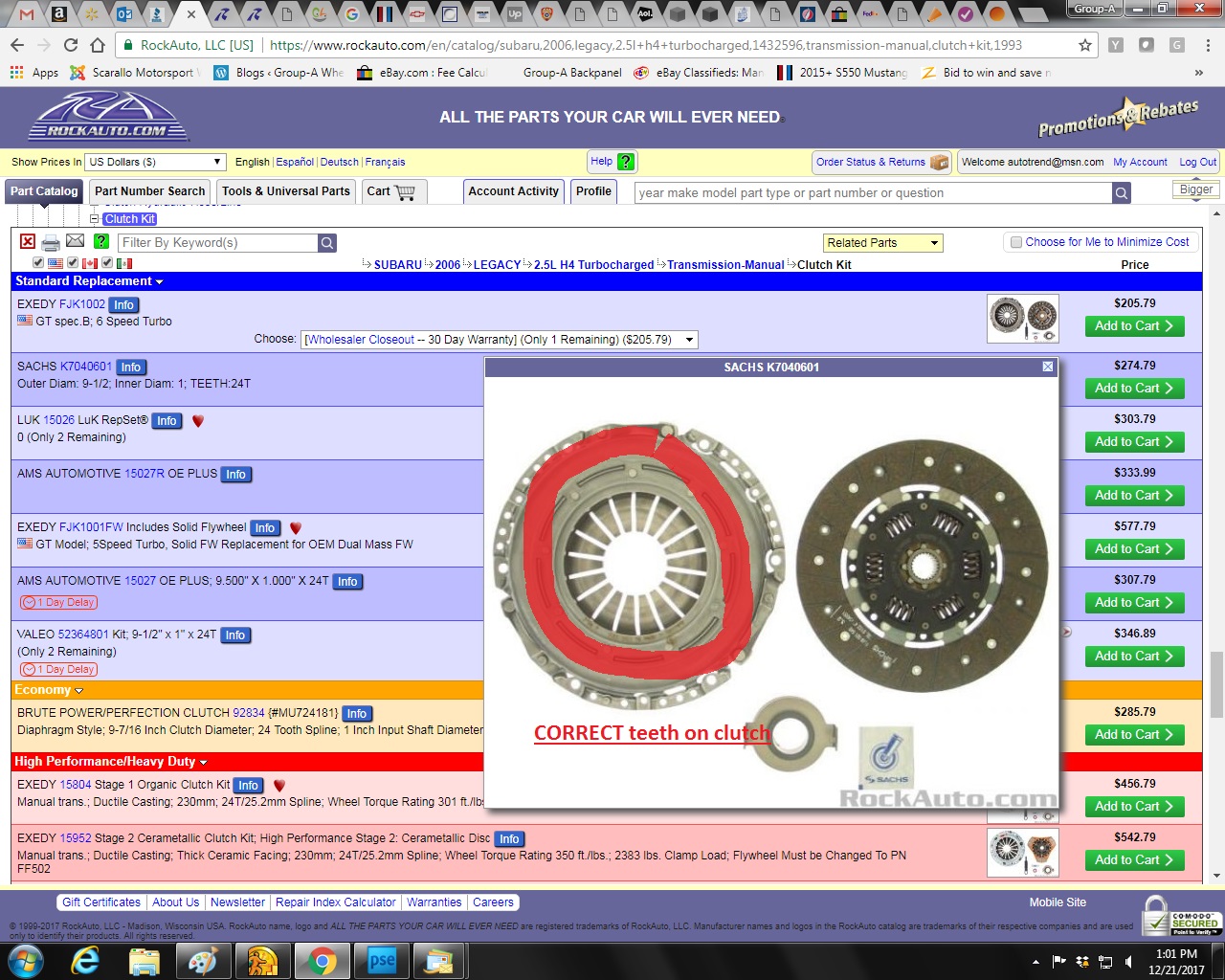
Task: Open the Wholesaler Closeout warranty dropdown
Action: pos(498,339)
